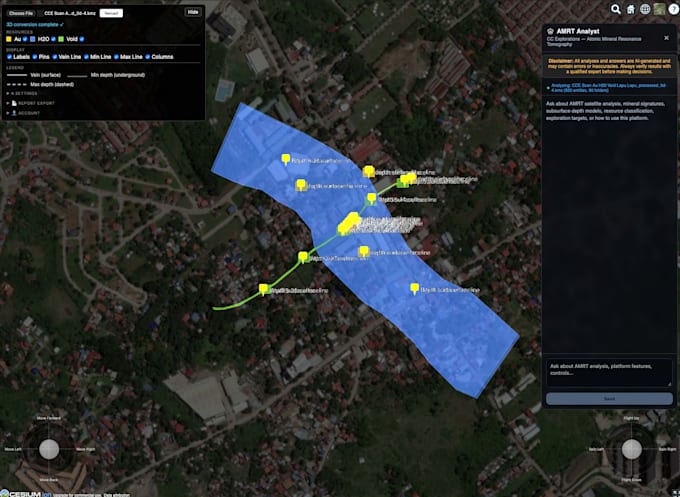Expand the Report Export section
Viewport: 680px width, 497px height.
[x=30, y=103]
